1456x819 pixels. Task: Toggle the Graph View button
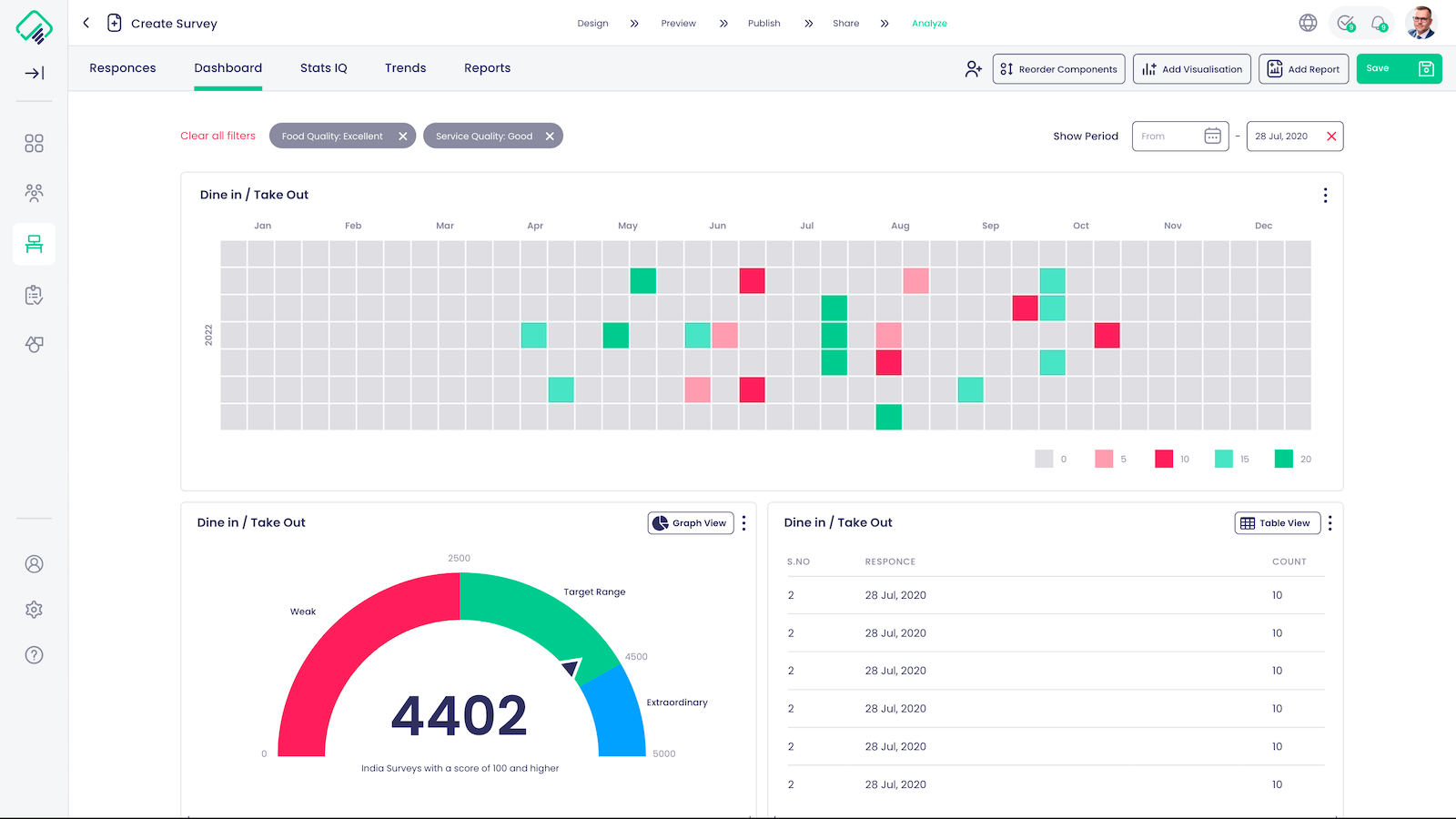691,523
